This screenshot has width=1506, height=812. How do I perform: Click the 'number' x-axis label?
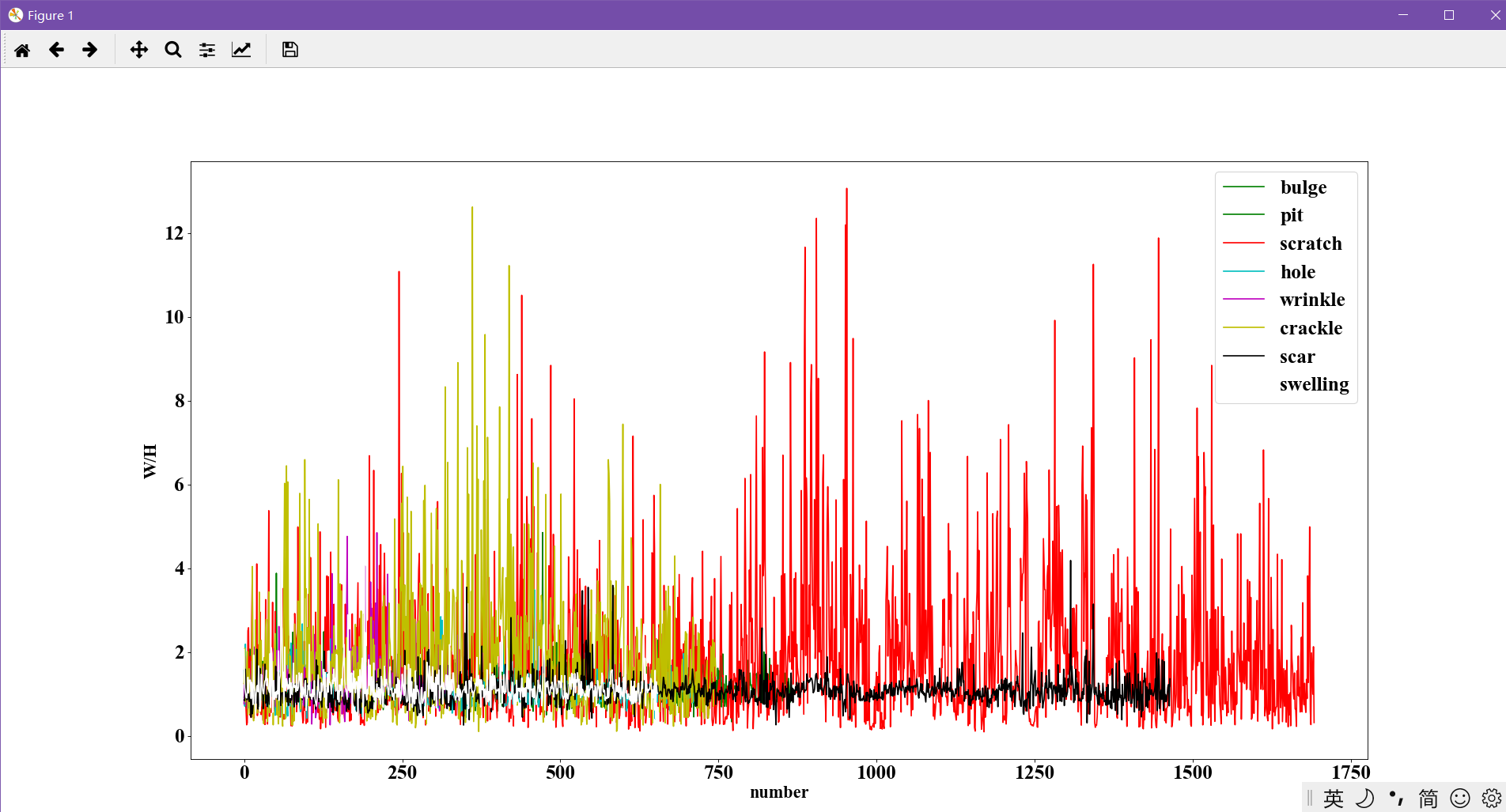tap(779, 792)
